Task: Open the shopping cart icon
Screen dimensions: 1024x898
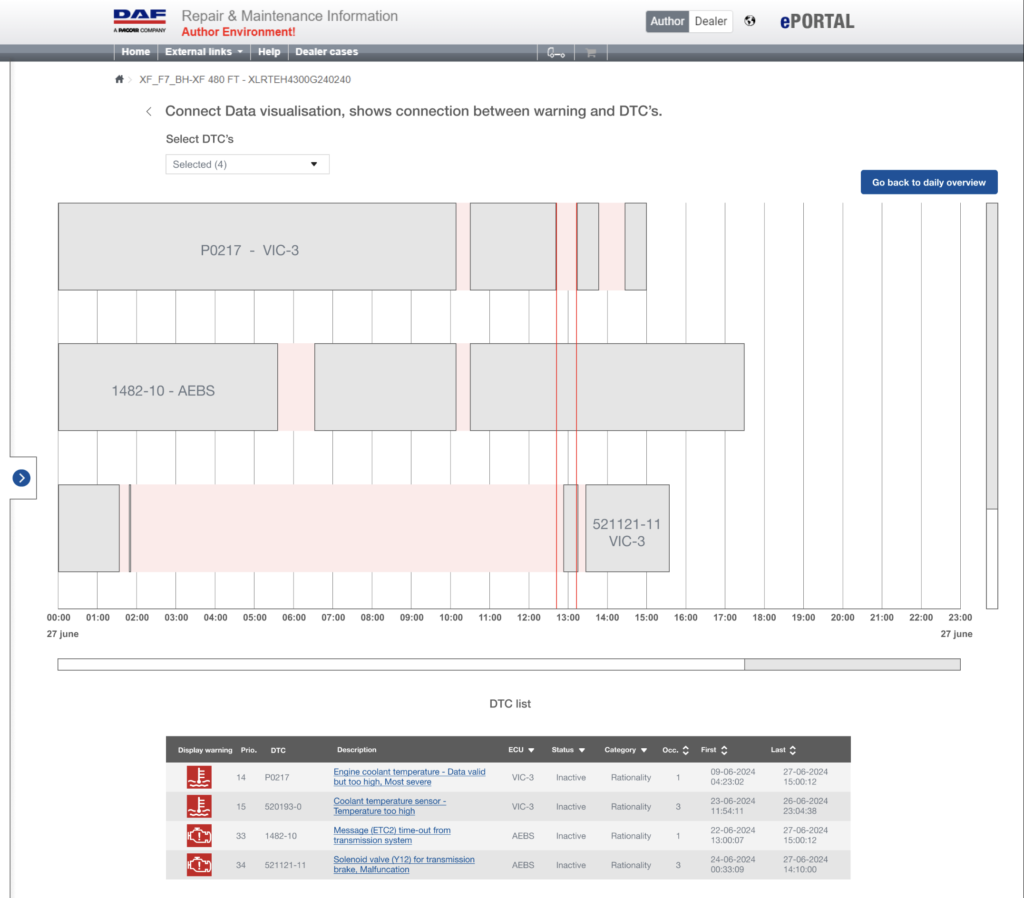Action: point(591,53)
